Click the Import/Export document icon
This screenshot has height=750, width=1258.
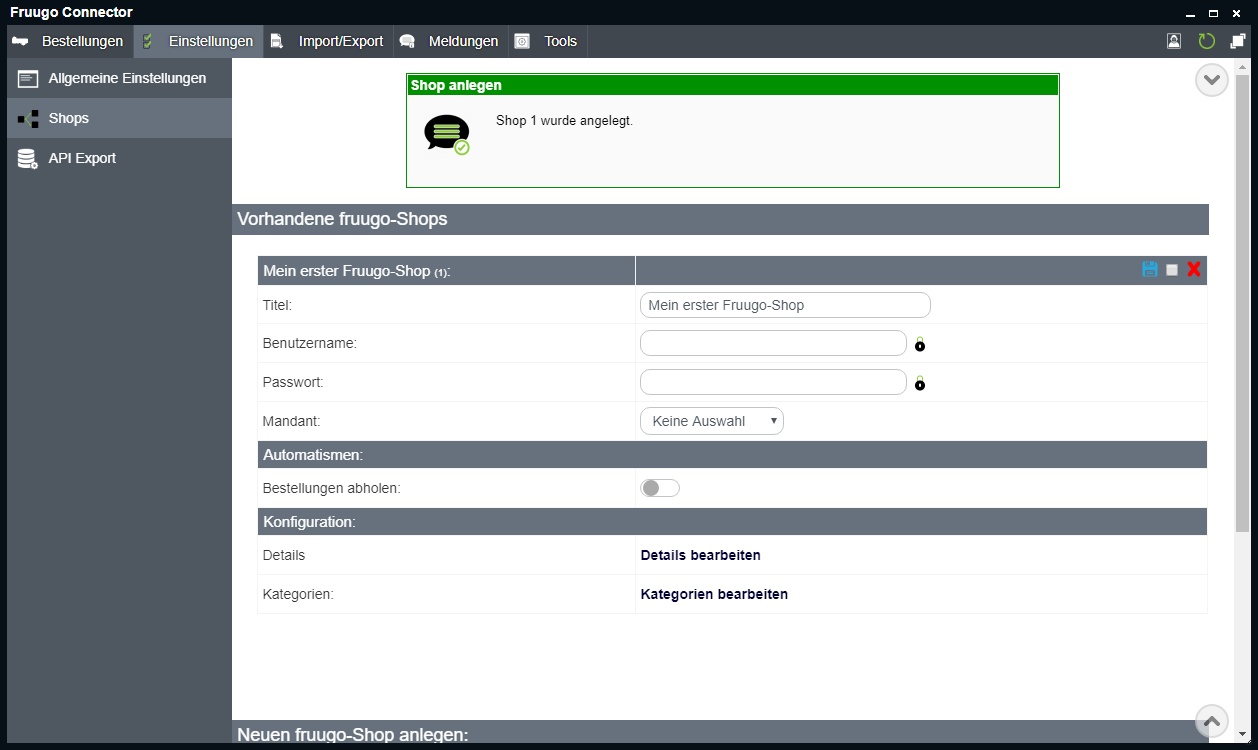click(x=277, y=41)
